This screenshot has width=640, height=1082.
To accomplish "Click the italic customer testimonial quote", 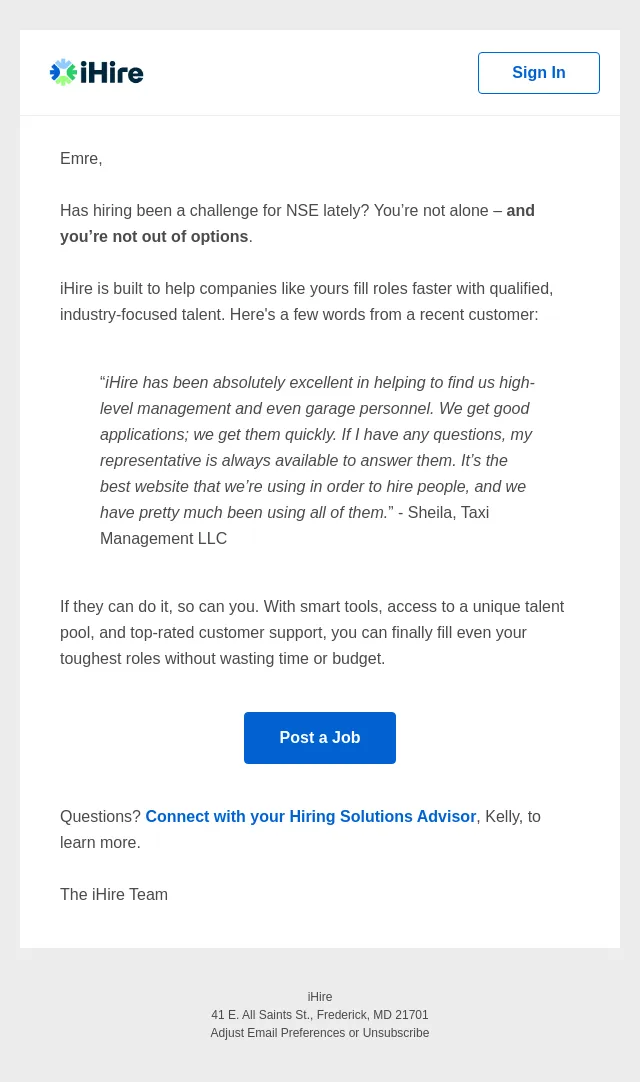I will (316, 447).
